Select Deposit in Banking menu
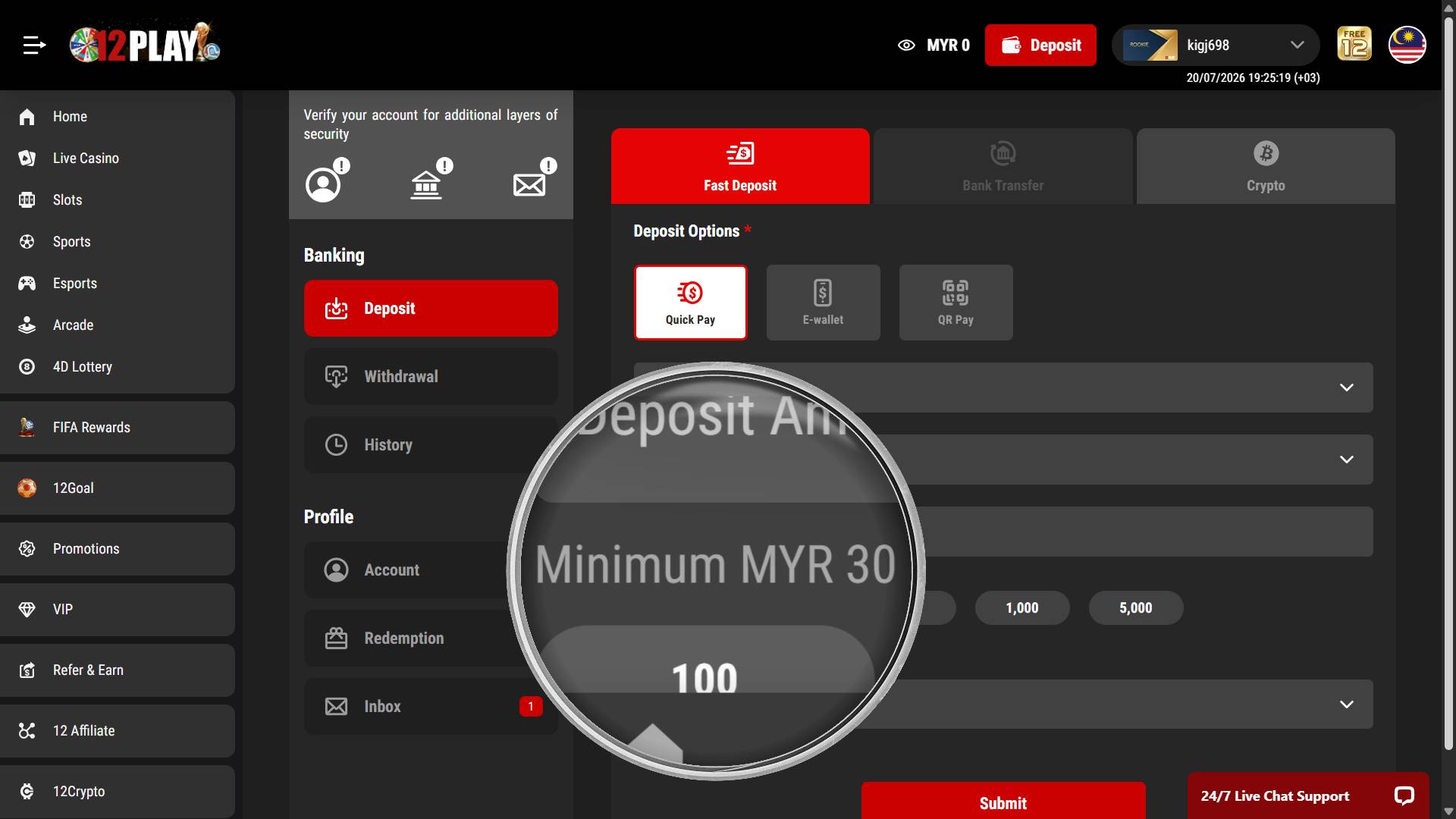 click(x=431, y=309)
